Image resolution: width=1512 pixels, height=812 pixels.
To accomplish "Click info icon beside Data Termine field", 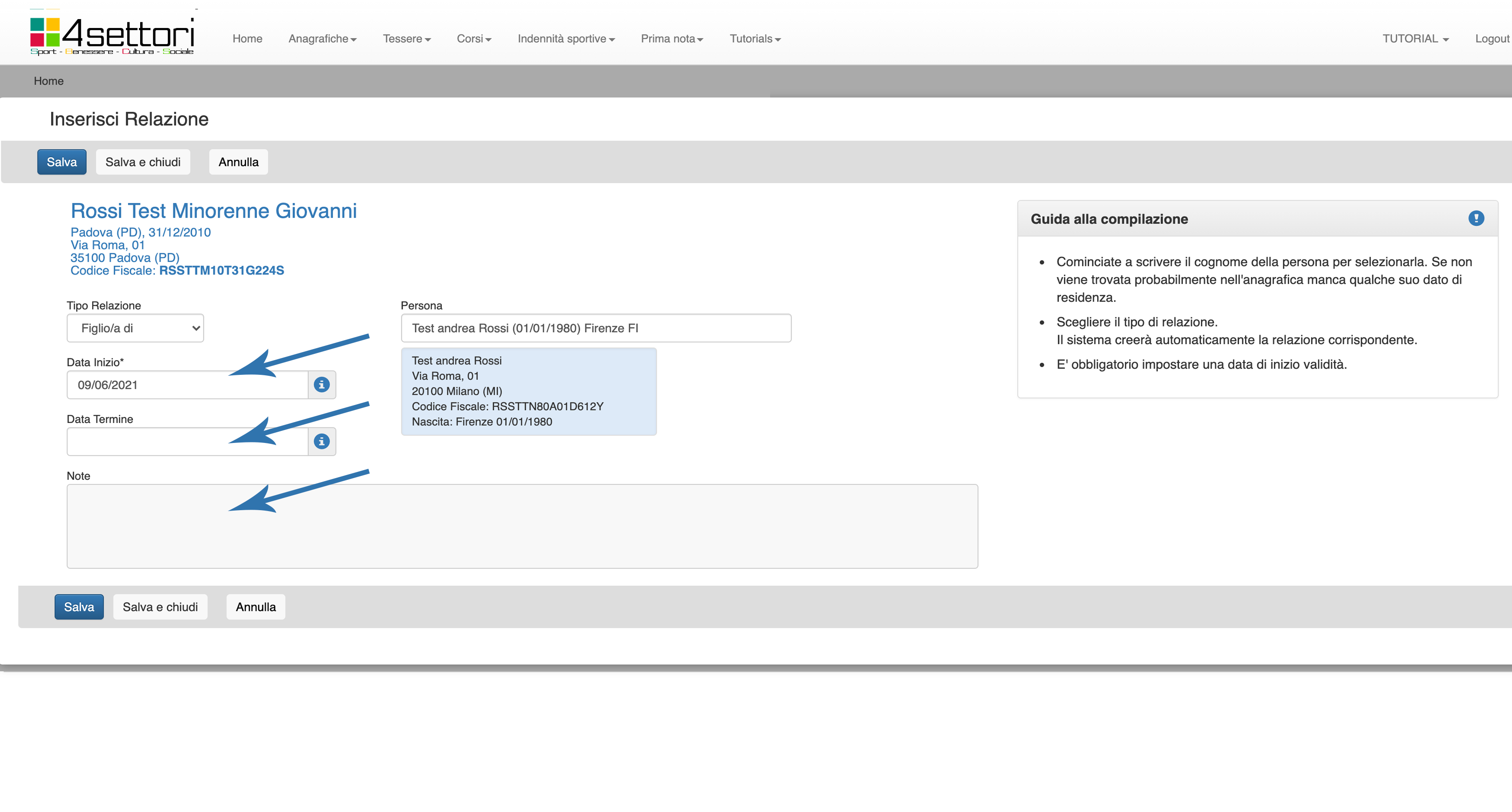I will (x=322, y=442).
